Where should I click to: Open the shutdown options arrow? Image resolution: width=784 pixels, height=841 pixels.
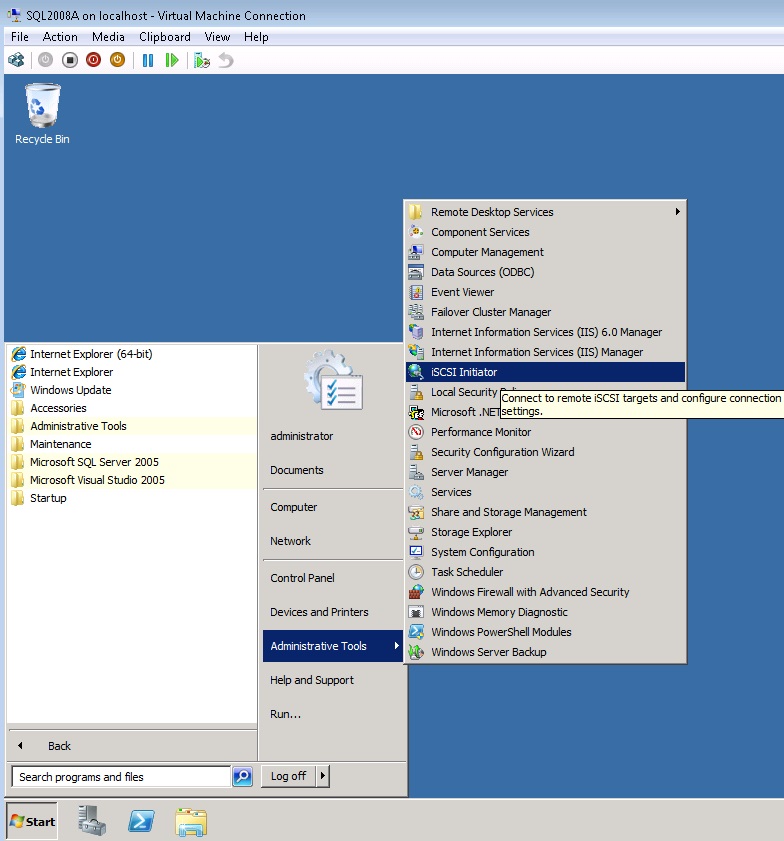[x=322, y=776]
